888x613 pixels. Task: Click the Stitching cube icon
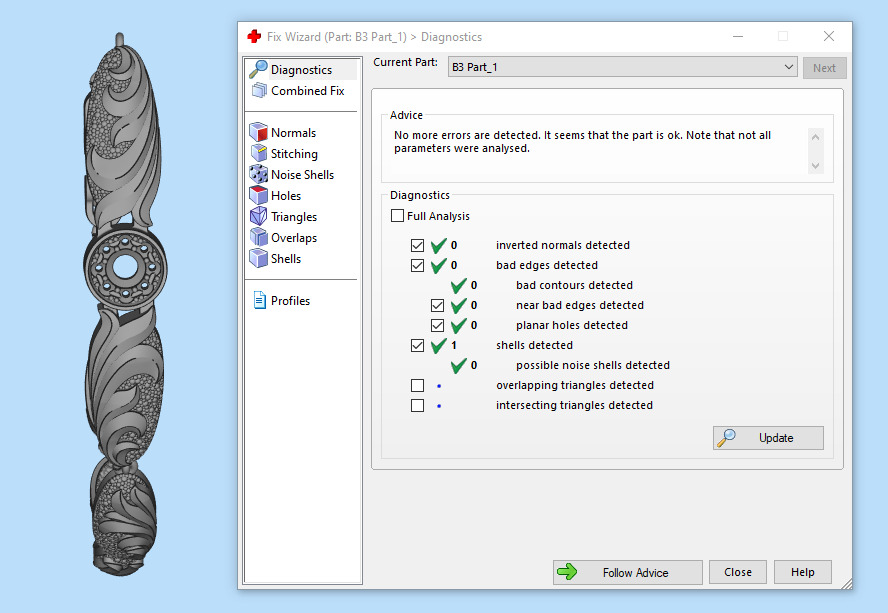(x=258, y=153)
